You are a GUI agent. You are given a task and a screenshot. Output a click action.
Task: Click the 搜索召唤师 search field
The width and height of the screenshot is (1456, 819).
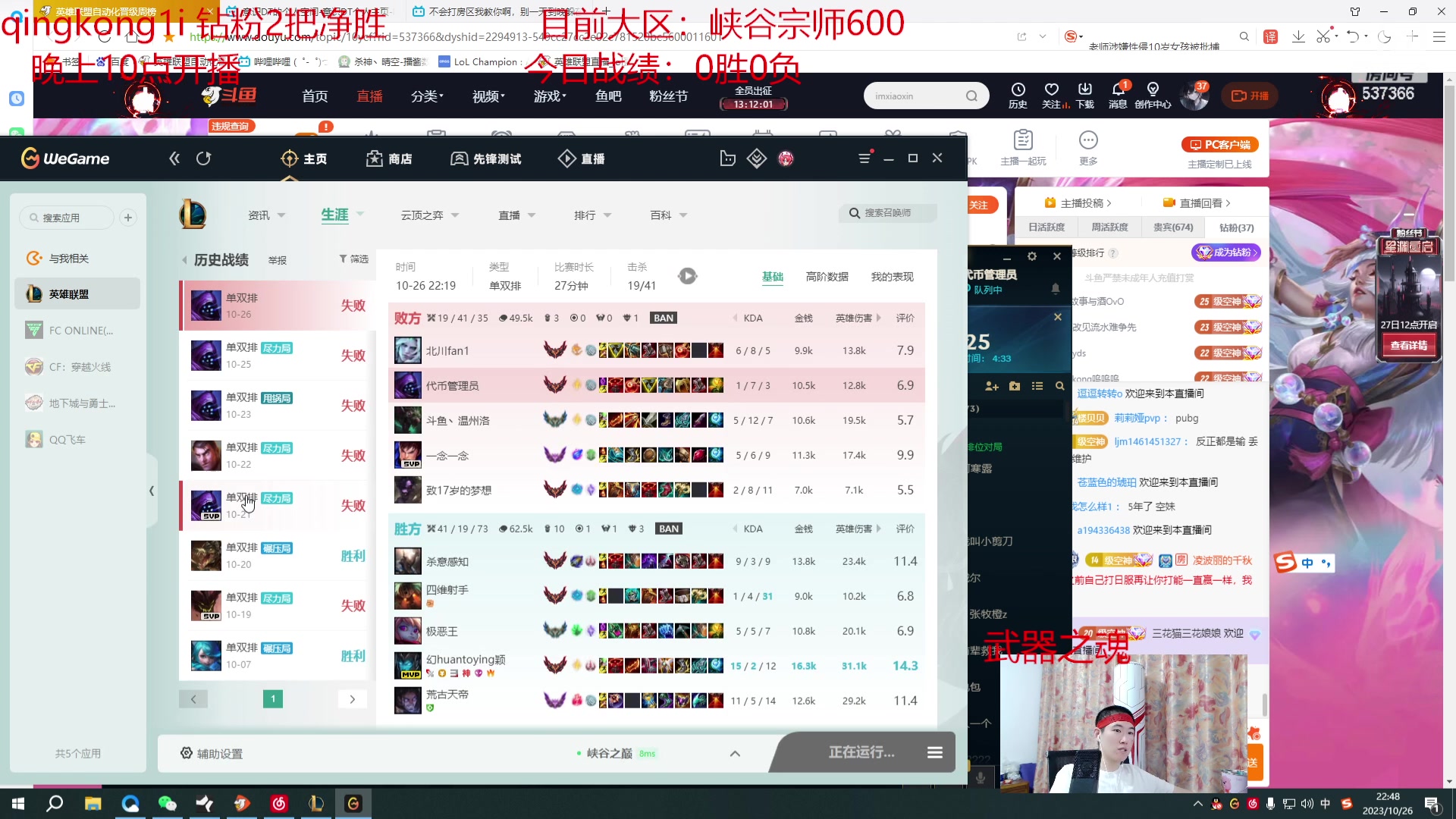click(887, 213)
